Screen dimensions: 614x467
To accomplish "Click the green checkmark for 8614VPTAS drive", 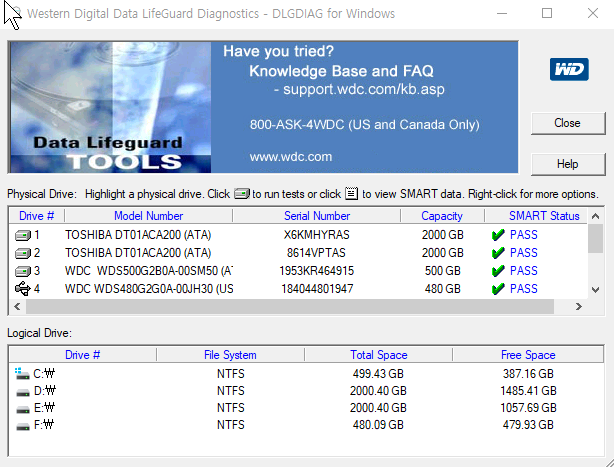I will click(x=498, y=253).
